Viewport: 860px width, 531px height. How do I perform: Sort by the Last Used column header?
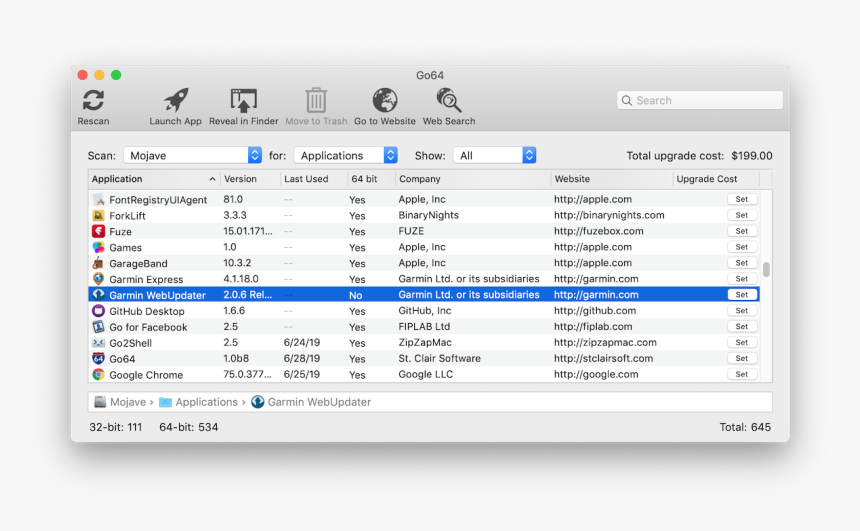pos(314,179)
